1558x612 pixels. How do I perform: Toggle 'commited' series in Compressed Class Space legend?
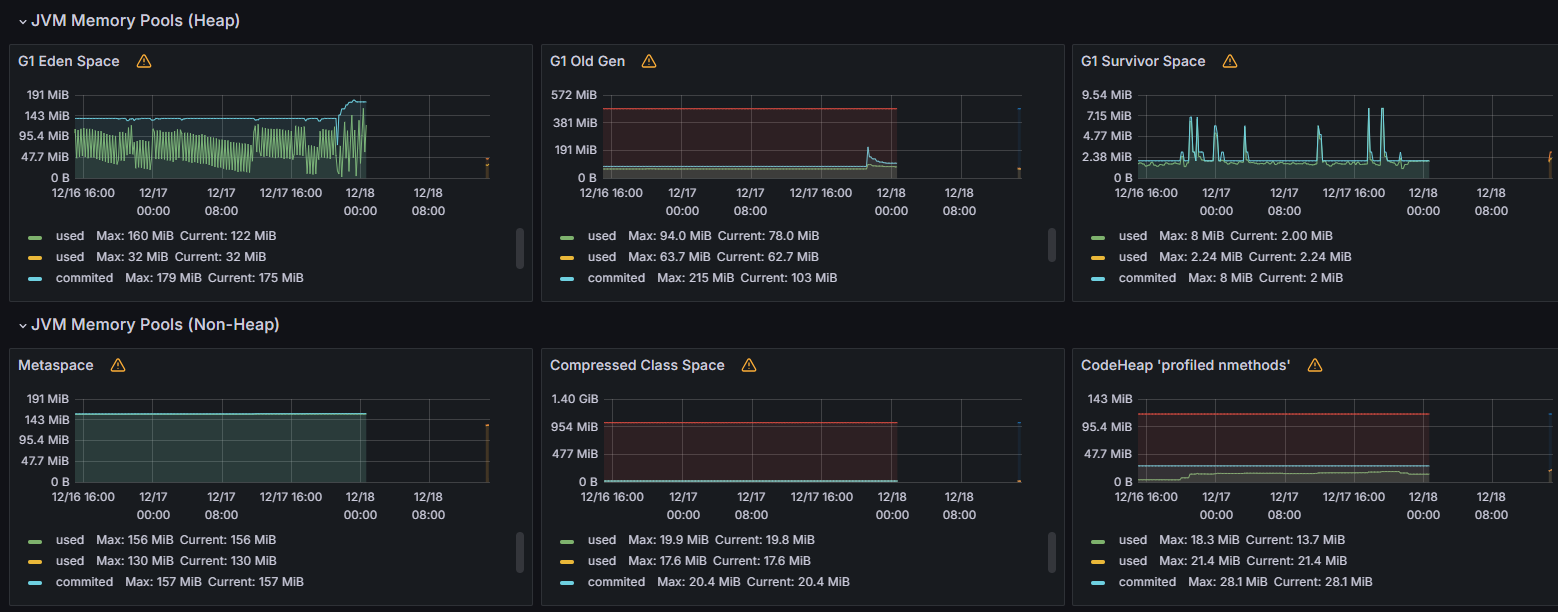click(x=616, y=581)
